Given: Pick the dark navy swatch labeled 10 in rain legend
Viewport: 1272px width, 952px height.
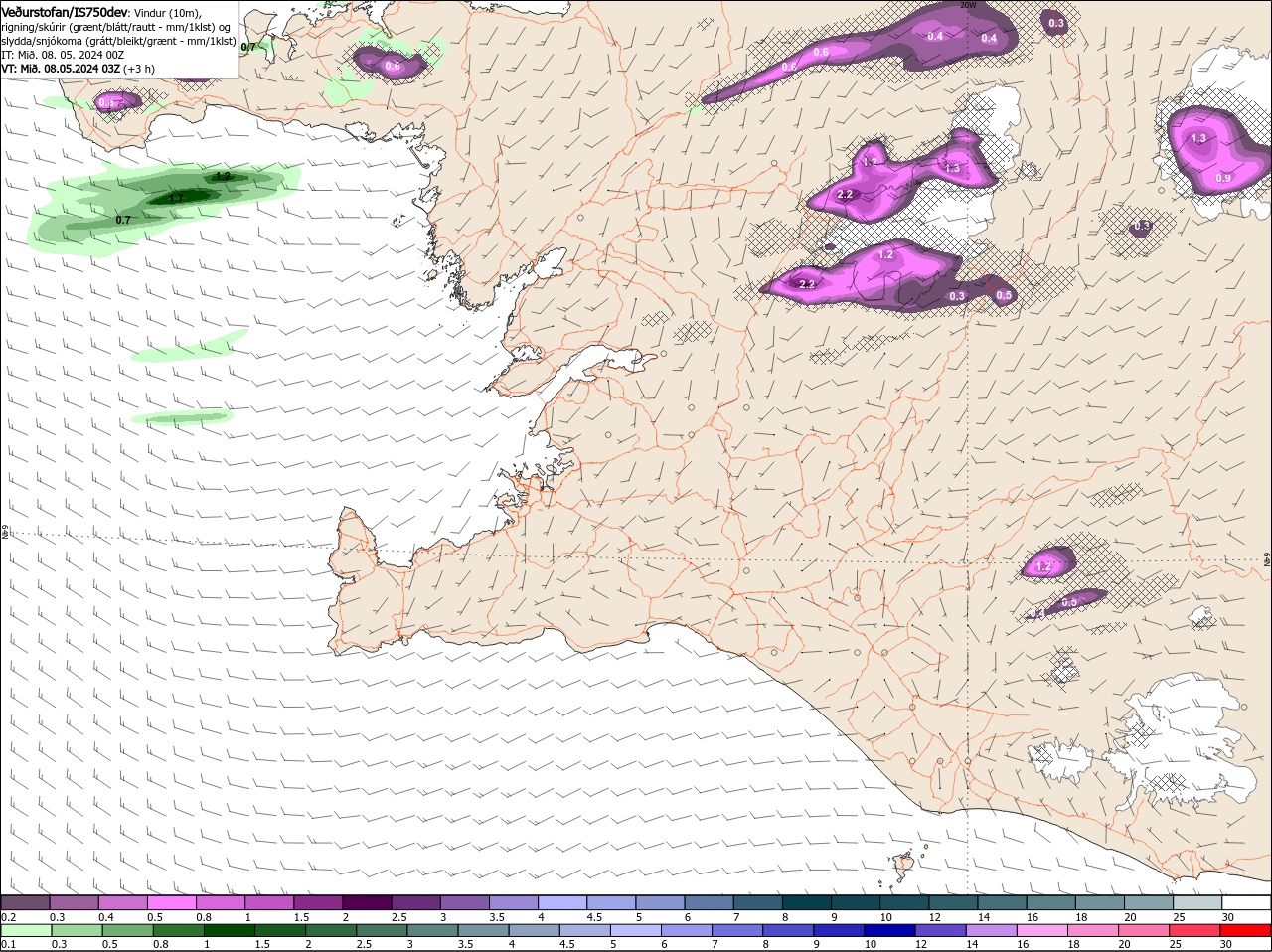Looking at the screenshot, I should tap(889, 930).
